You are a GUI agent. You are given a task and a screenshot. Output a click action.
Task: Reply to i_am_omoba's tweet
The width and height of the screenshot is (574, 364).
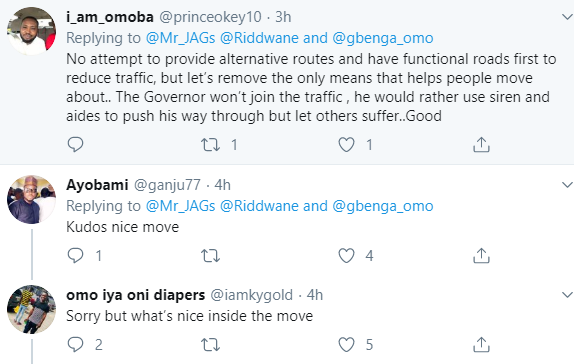pyautogui.click(x=75, y=144)
